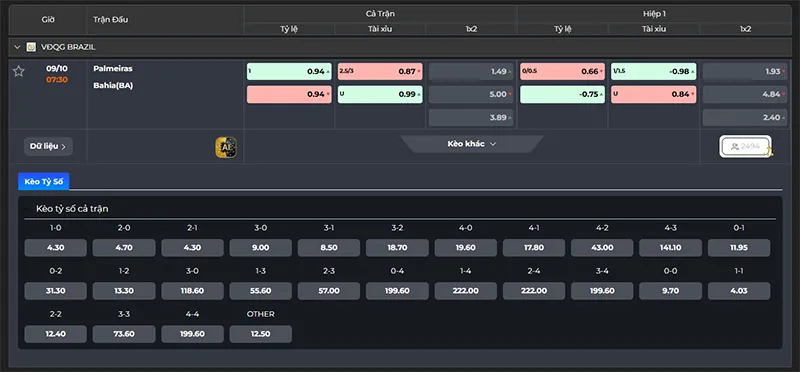
Task: Select full-match 1x2 odds 5.00
Action: [471, 94]
